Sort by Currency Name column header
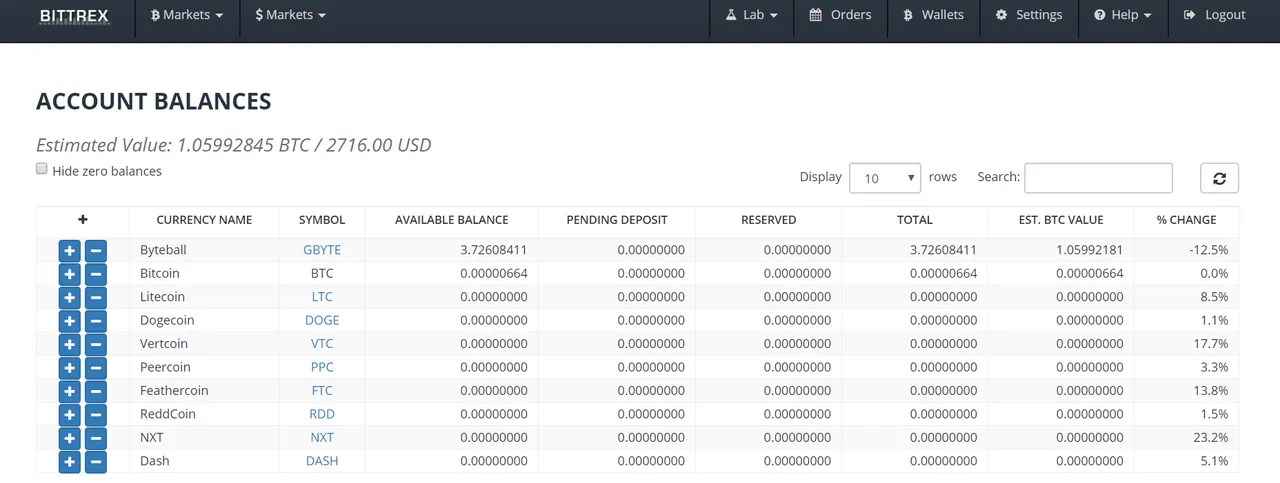 point(204,220)
